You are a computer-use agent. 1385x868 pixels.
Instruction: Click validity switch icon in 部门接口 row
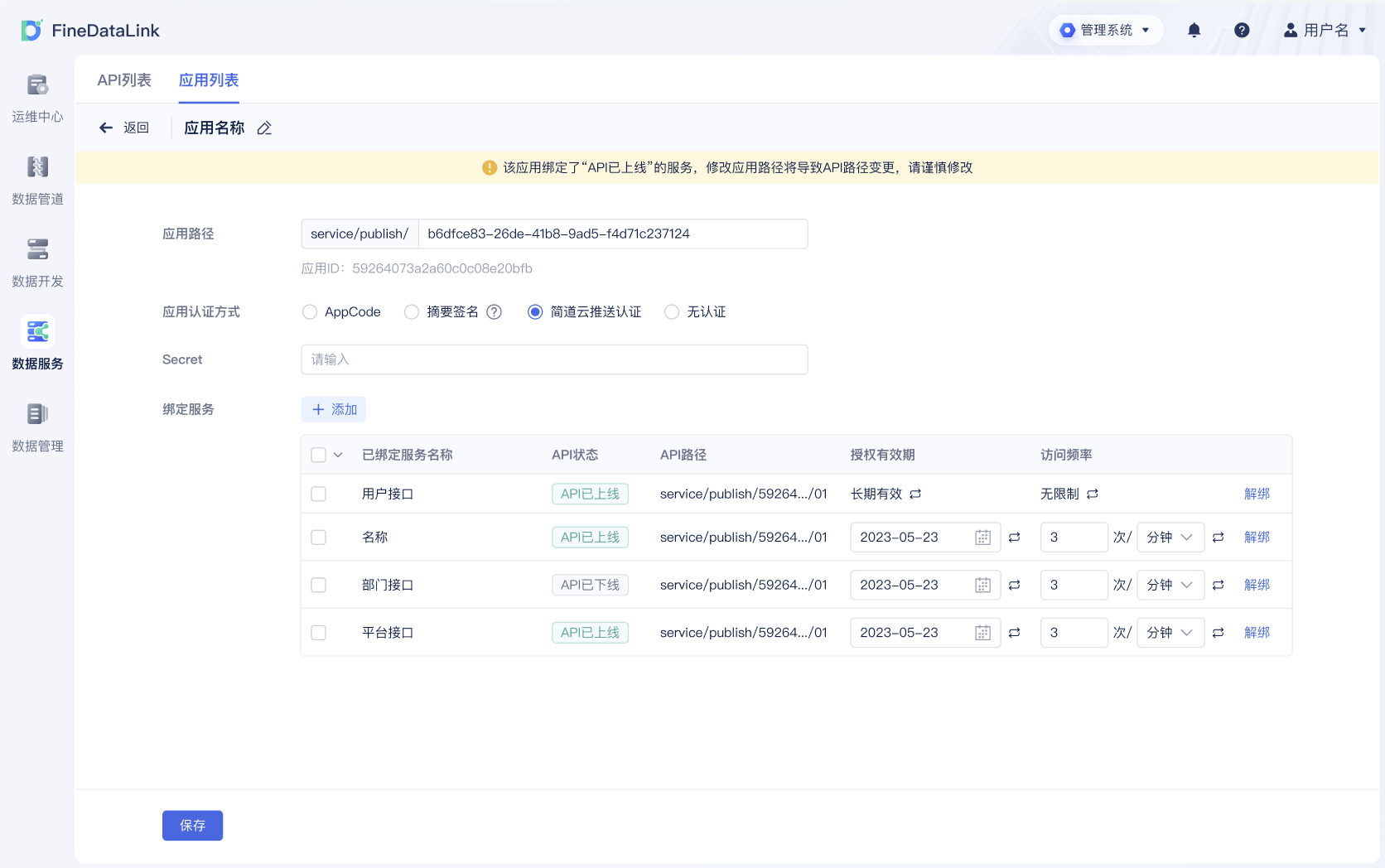pyautogui.click(x=1015, y=586)
